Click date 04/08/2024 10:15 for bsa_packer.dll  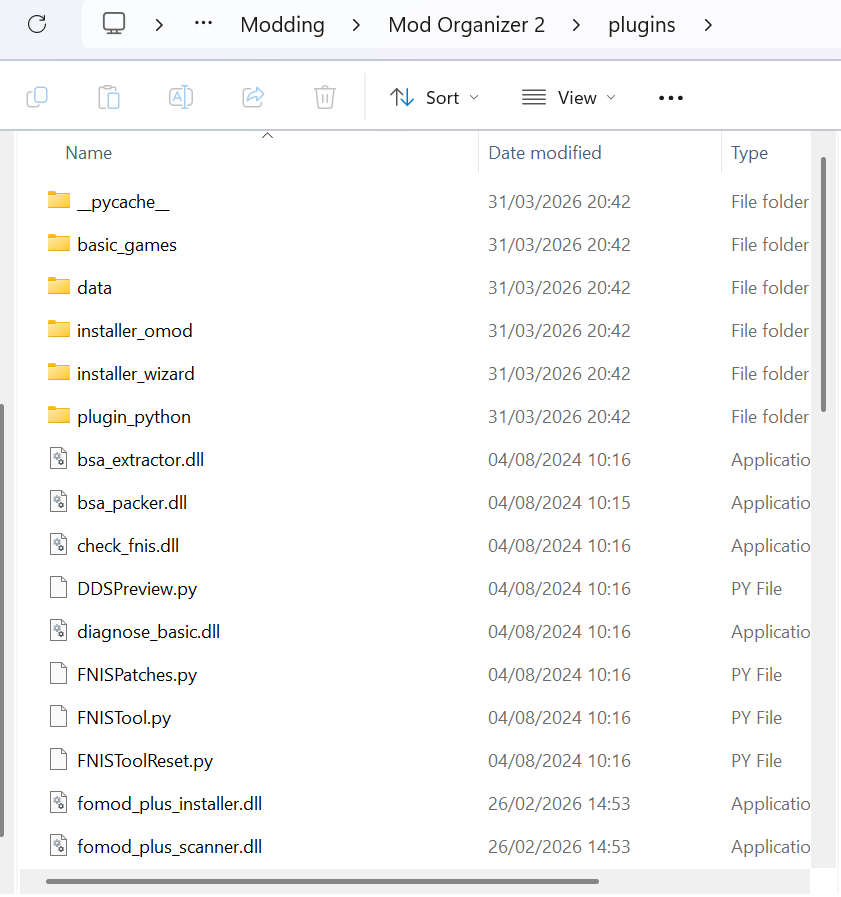click(x=559, y=502)
